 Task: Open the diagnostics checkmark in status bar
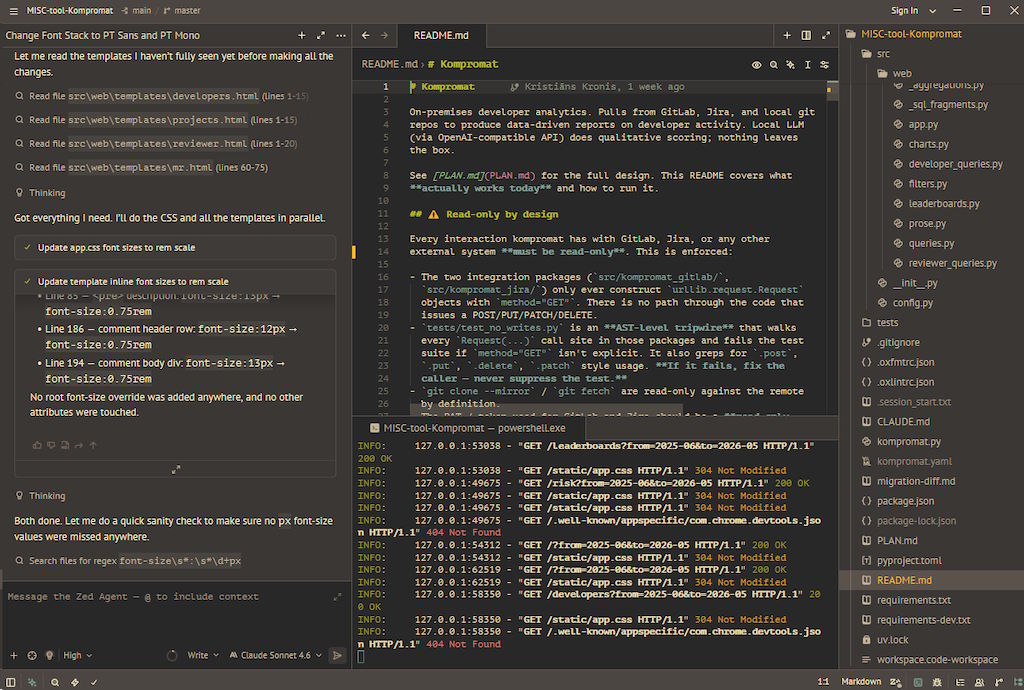pos(94,682)
